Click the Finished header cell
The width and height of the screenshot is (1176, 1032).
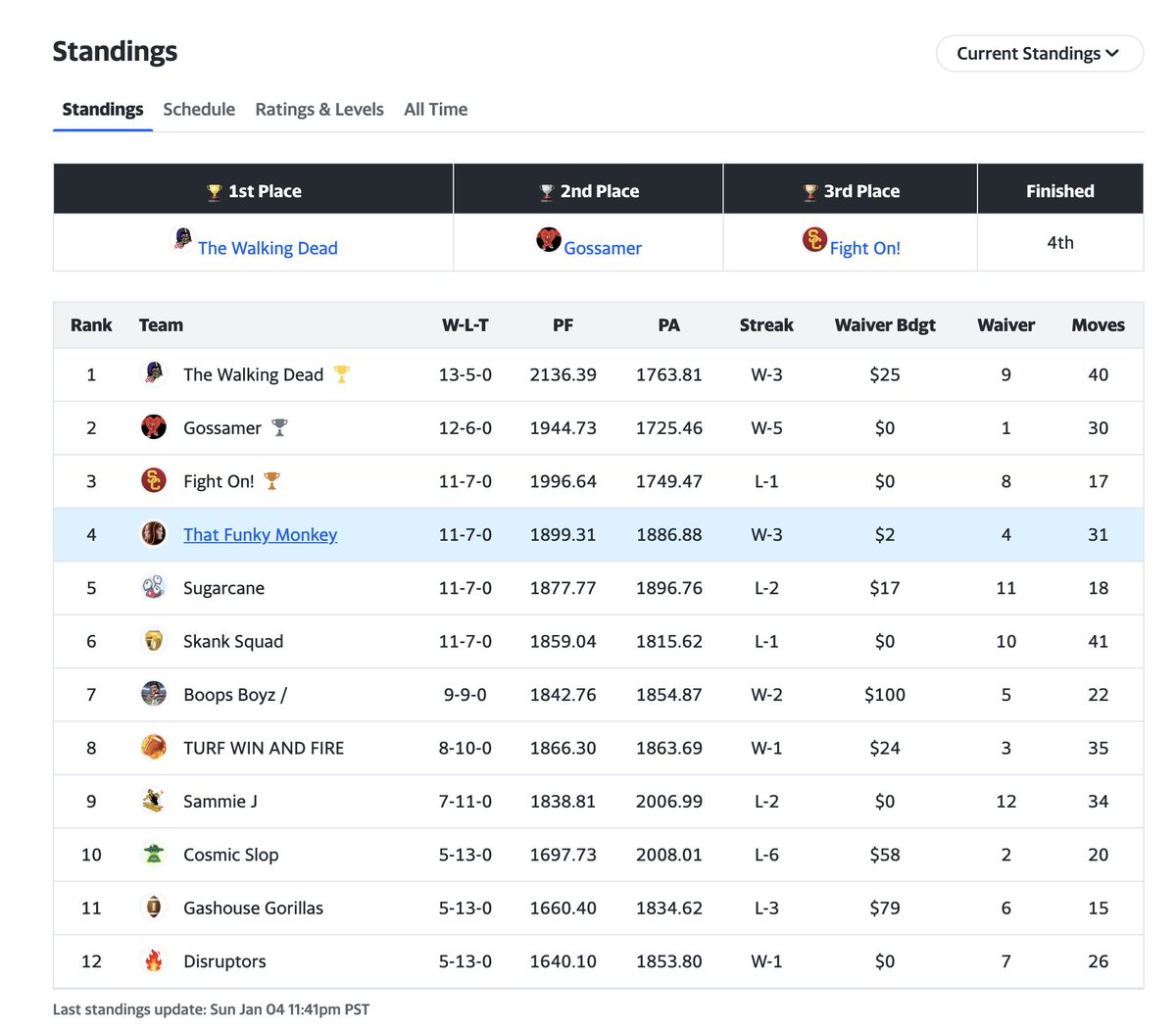[x=1060, y=189]
